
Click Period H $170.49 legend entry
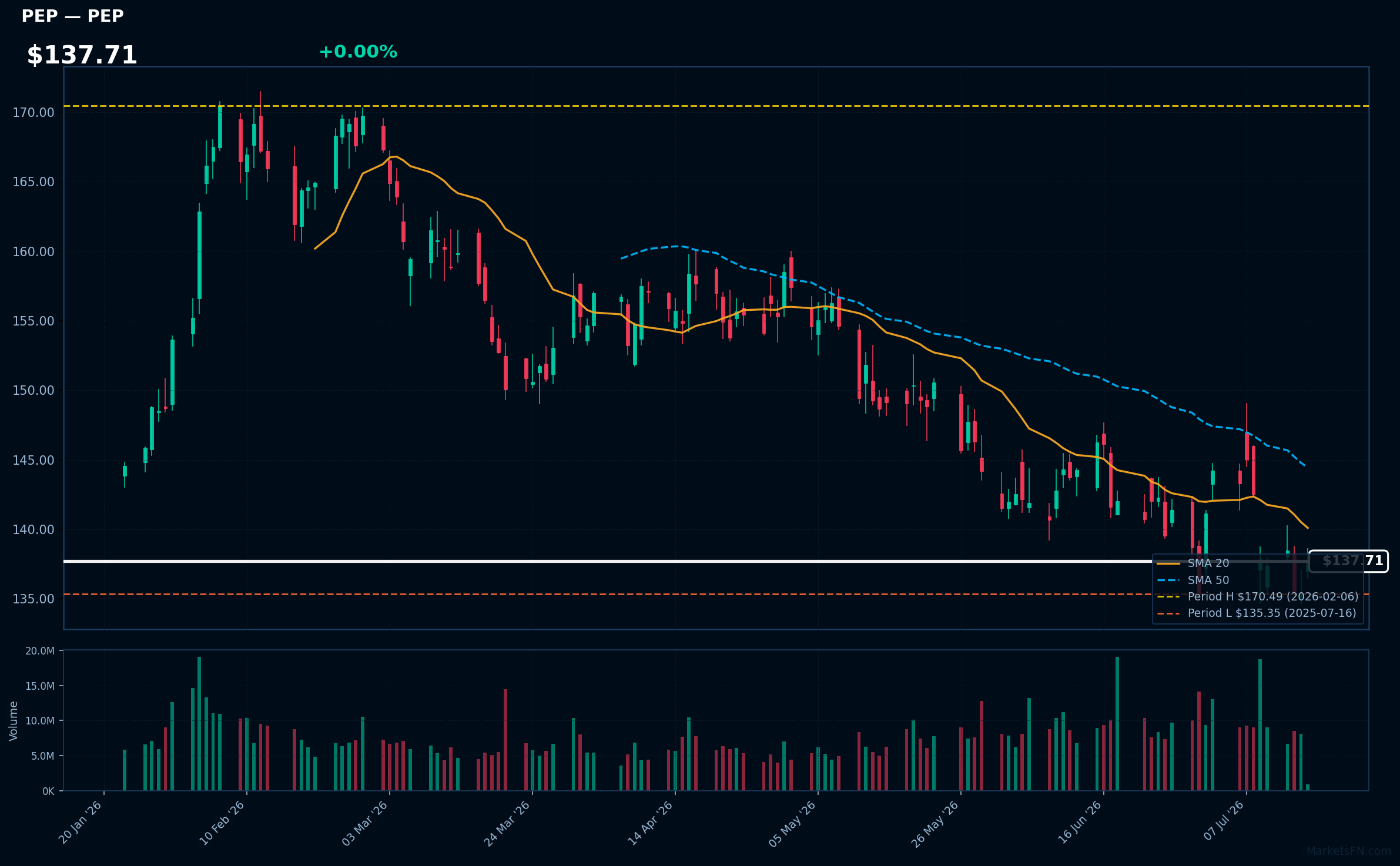coord(1258,596)
